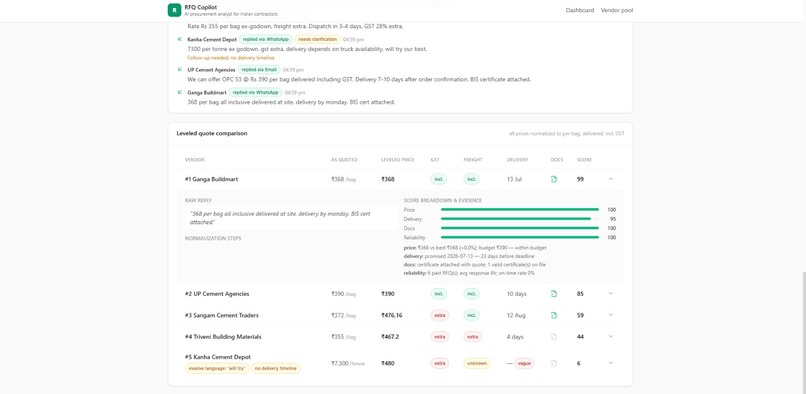
Task: Select the #5 Kanha Cement Depot vendor name
Action: point(218,357)
